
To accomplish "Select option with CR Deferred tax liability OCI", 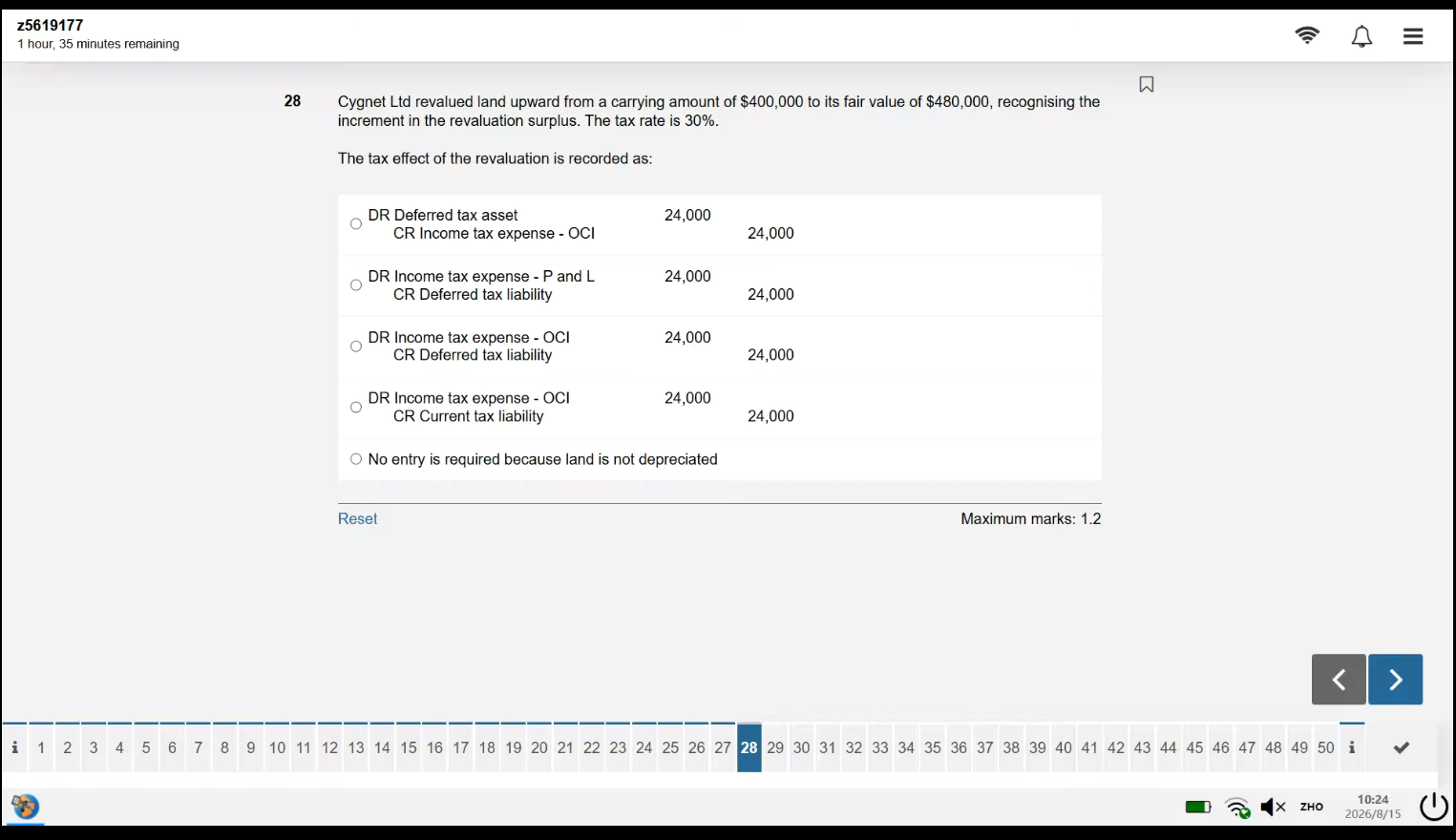I will coord(356,346).
